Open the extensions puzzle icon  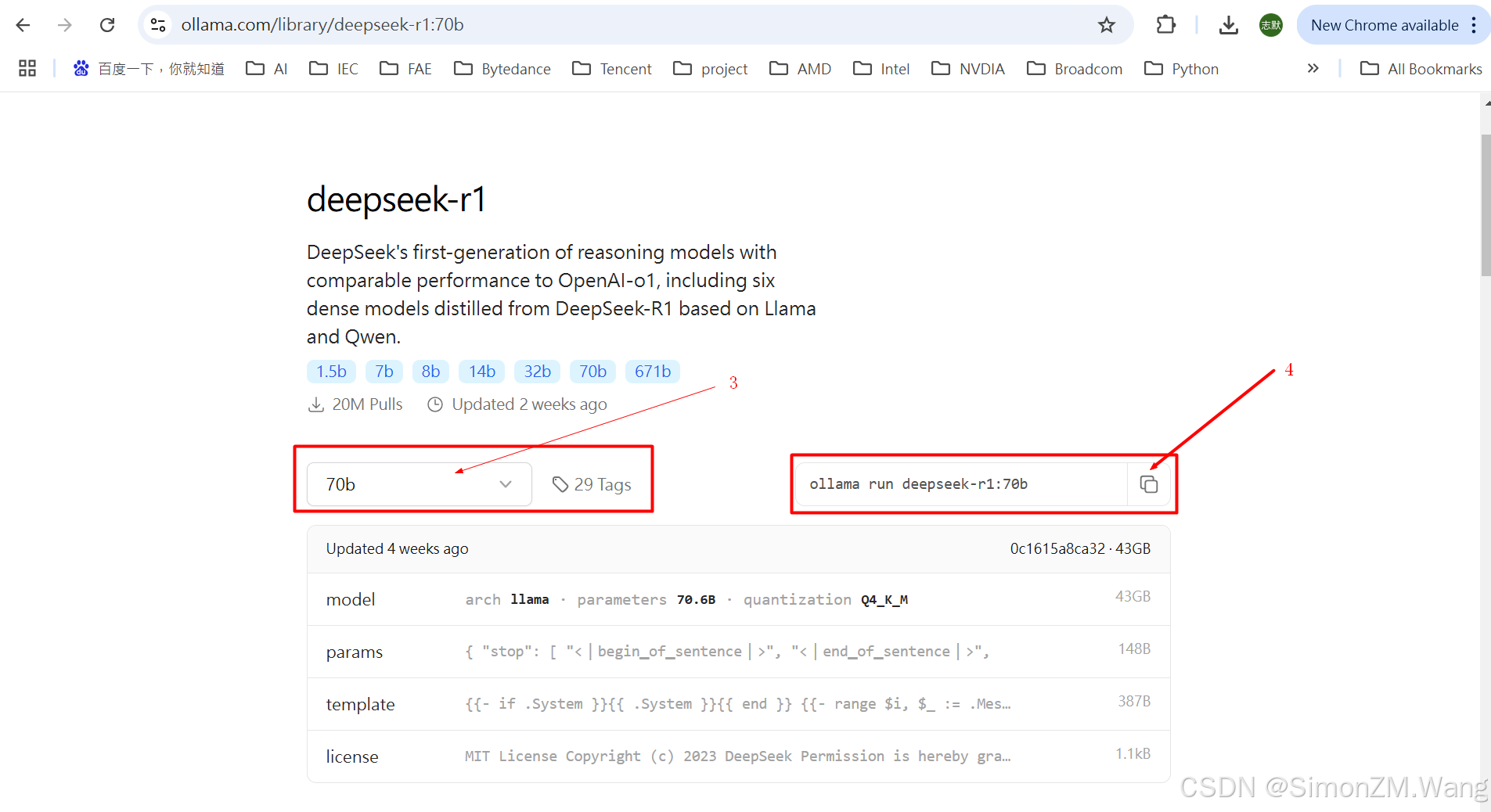click(x=1166, y=25)
